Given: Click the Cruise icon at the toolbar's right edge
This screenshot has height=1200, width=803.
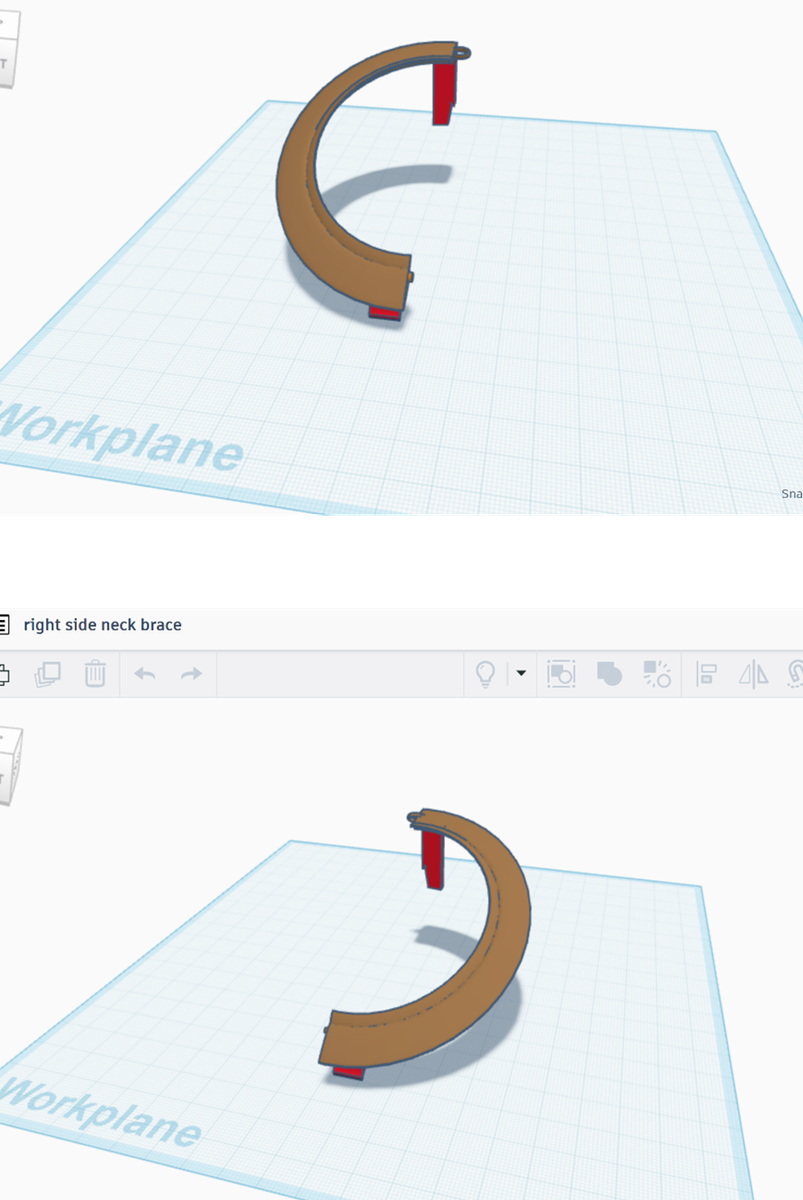Looking at the screenshot, I should coord(796,674).
